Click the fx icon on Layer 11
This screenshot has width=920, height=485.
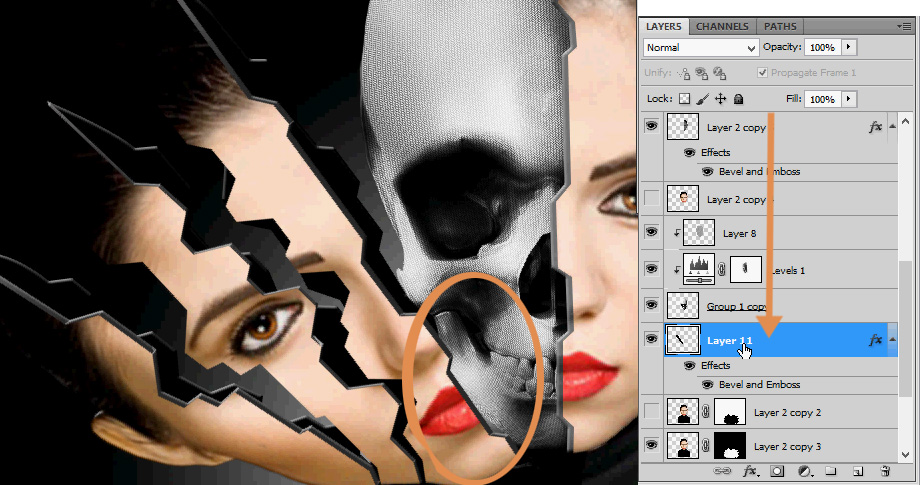(875, 340)
